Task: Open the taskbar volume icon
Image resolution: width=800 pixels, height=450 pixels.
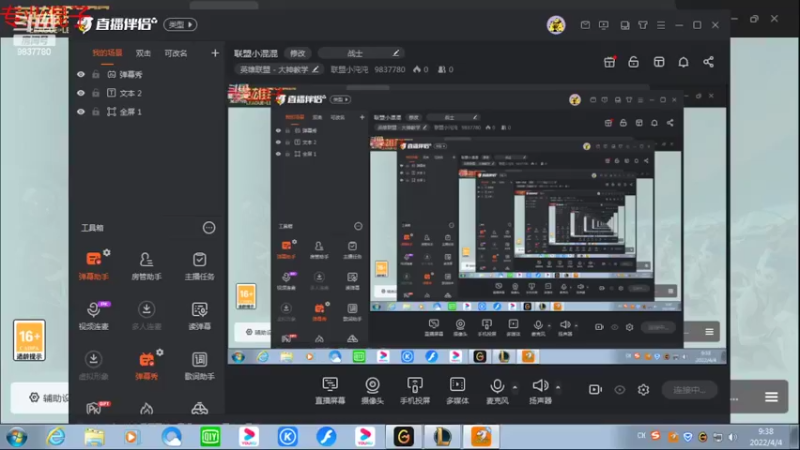Action: click(733, 437)
